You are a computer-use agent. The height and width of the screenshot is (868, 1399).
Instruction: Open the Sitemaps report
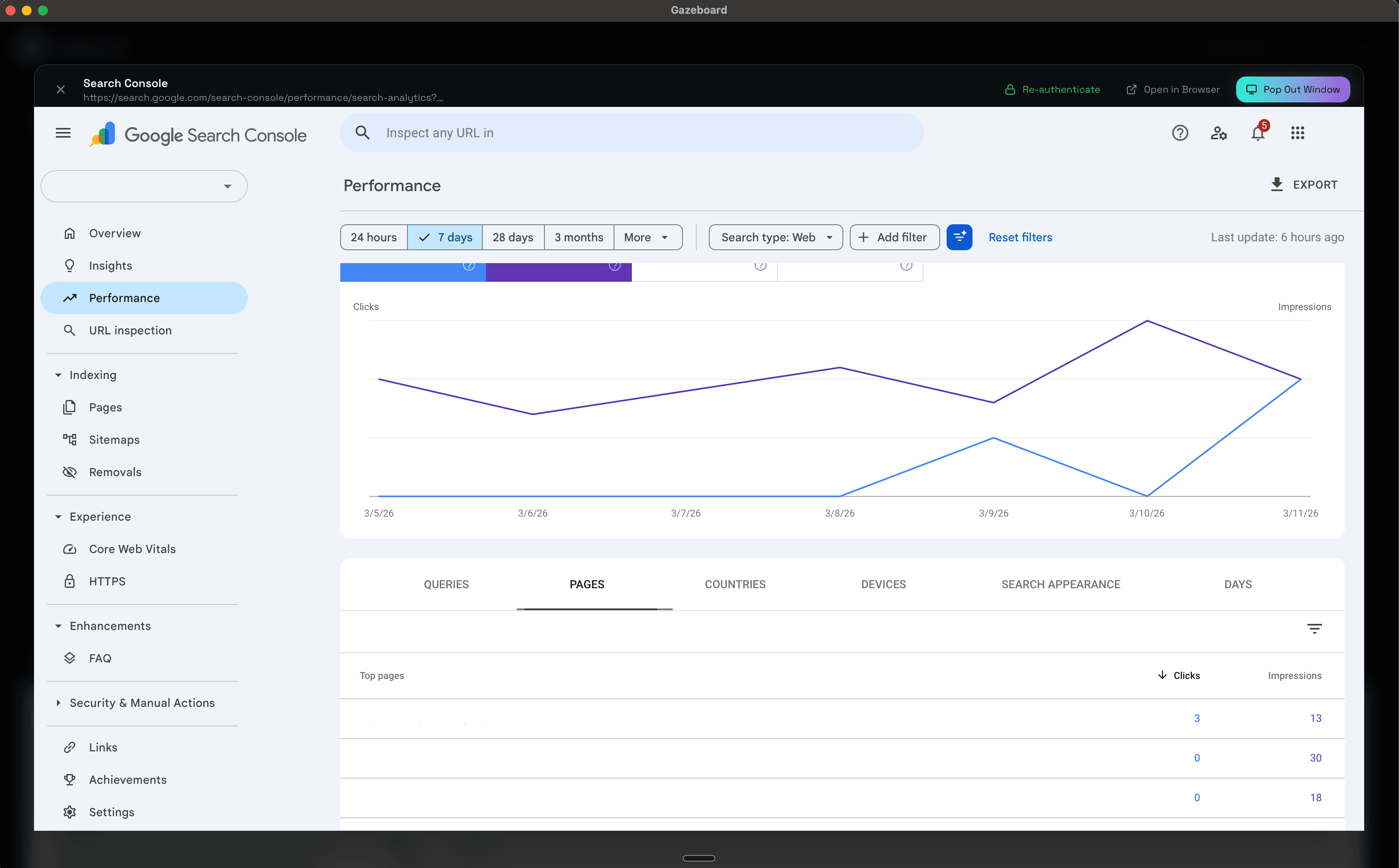114,439
